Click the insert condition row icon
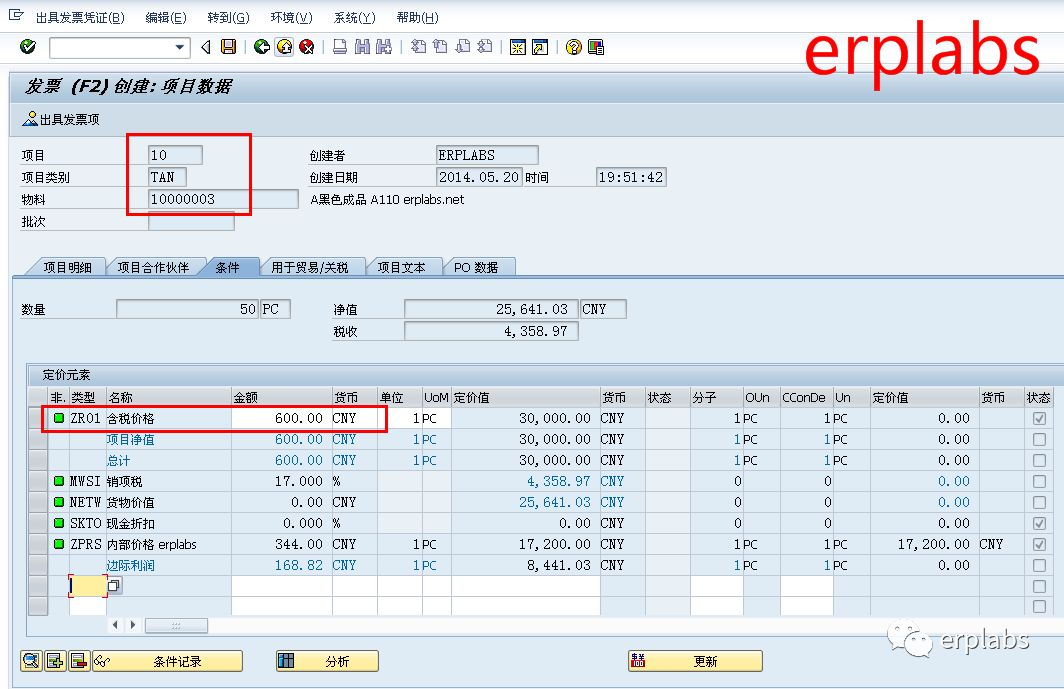The height and width of the screenshot is (689, 1064). 55,661
